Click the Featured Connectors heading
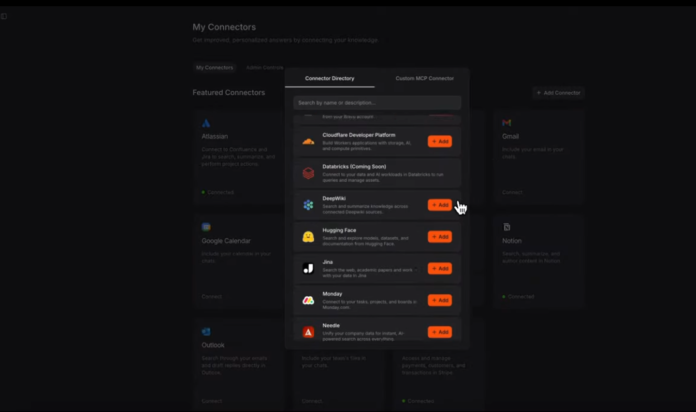696x412 pixels. click(x=229, y=92)
